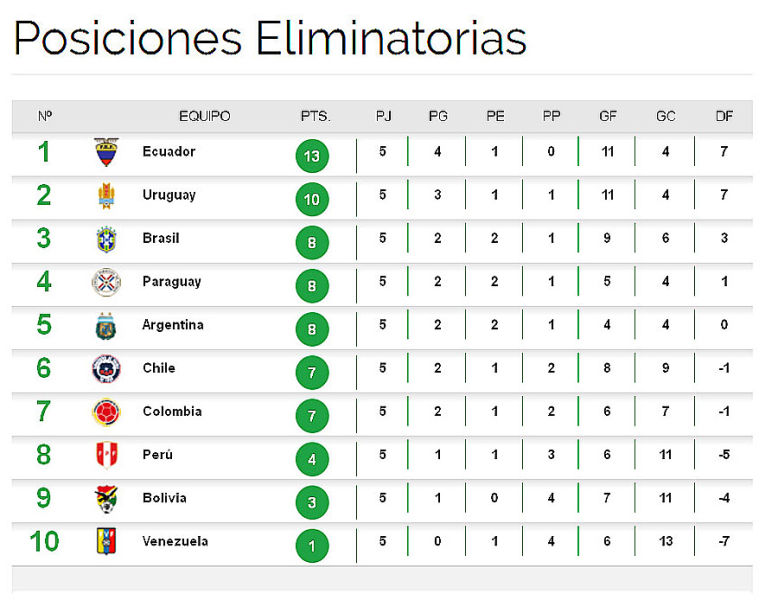This screenshot has width=778, height=600.
Task: Click the Chile federation crest icon
Action: tap(106, 369)
